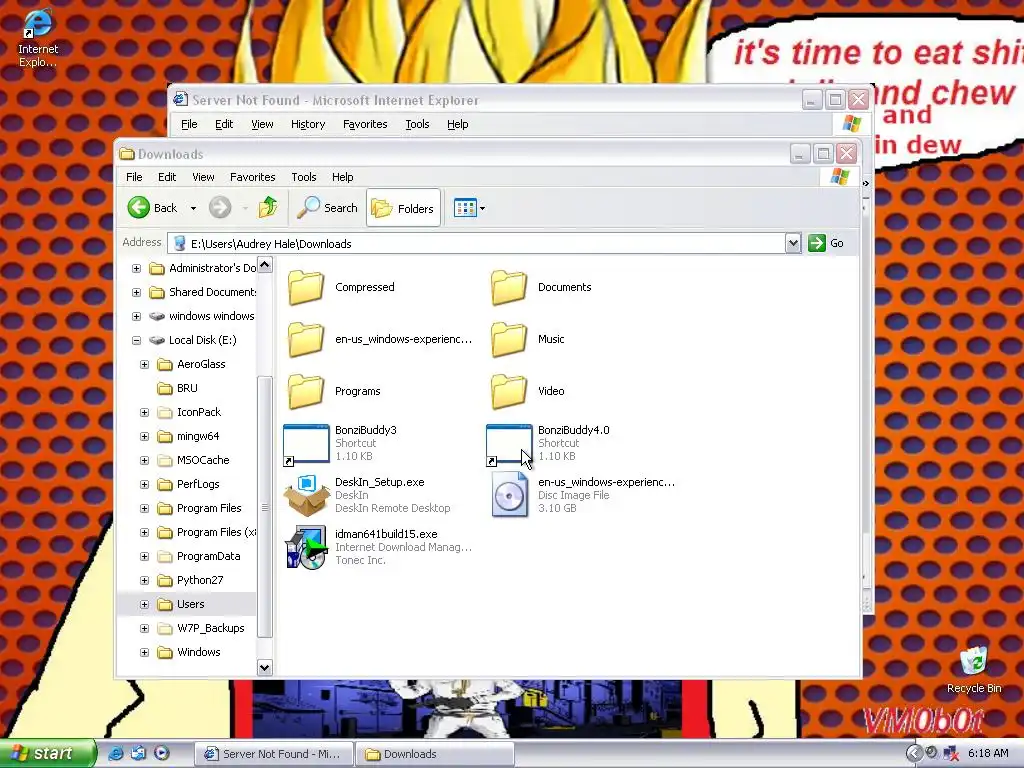Click the Forward arrow icon
This screenshot has width=1024, height=768.
tap(220, 208)
